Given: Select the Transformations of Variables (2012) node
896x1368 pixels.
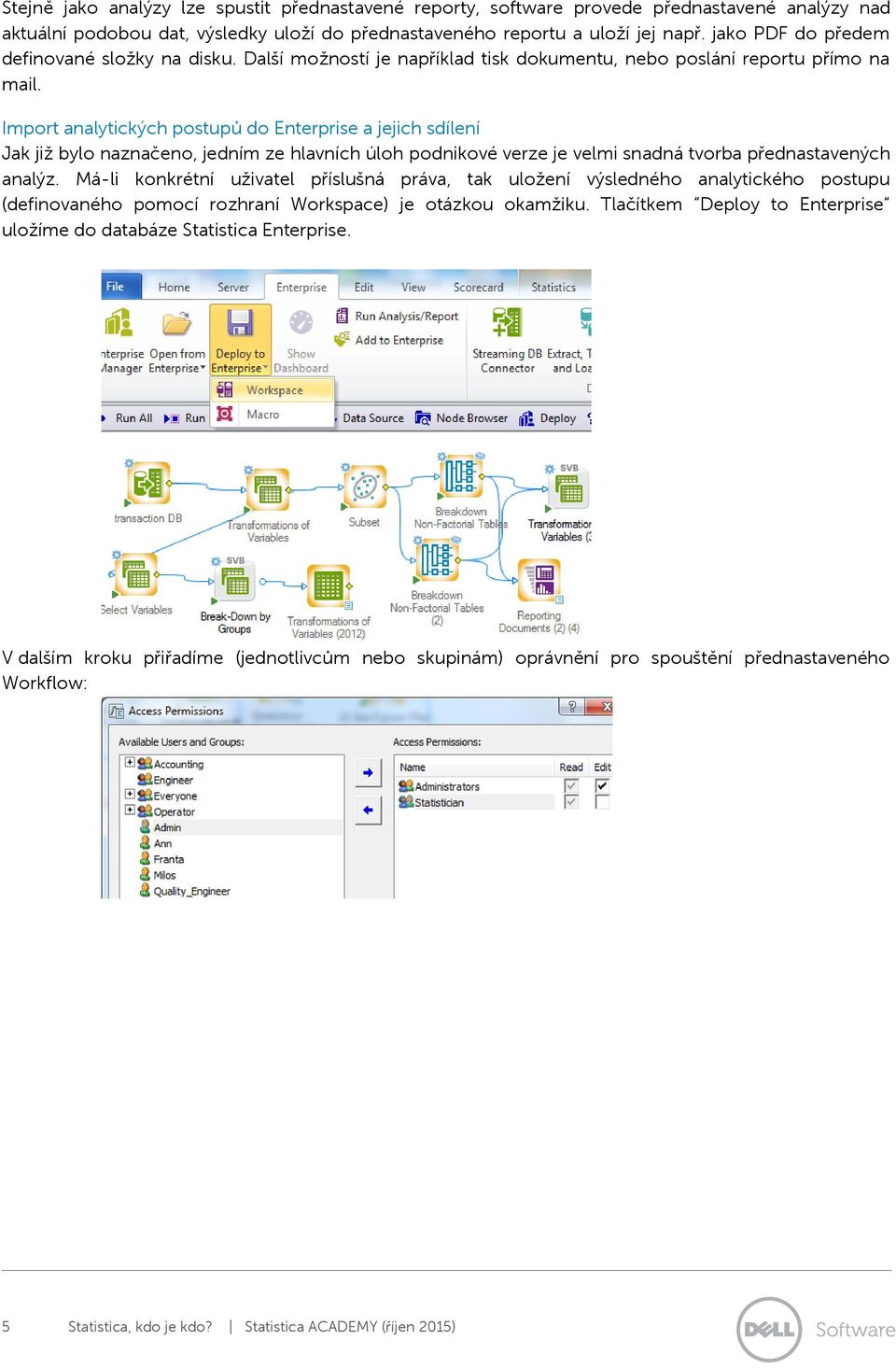Looking at the screenshot, I should click(329, 586).
